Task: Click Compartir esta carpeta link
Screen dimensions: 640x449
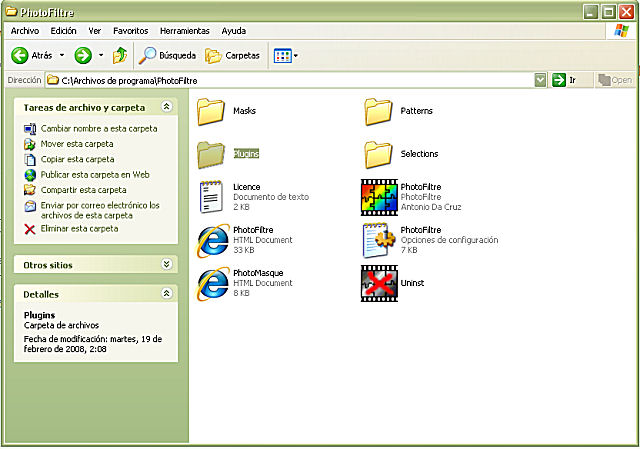Action: 83,190
